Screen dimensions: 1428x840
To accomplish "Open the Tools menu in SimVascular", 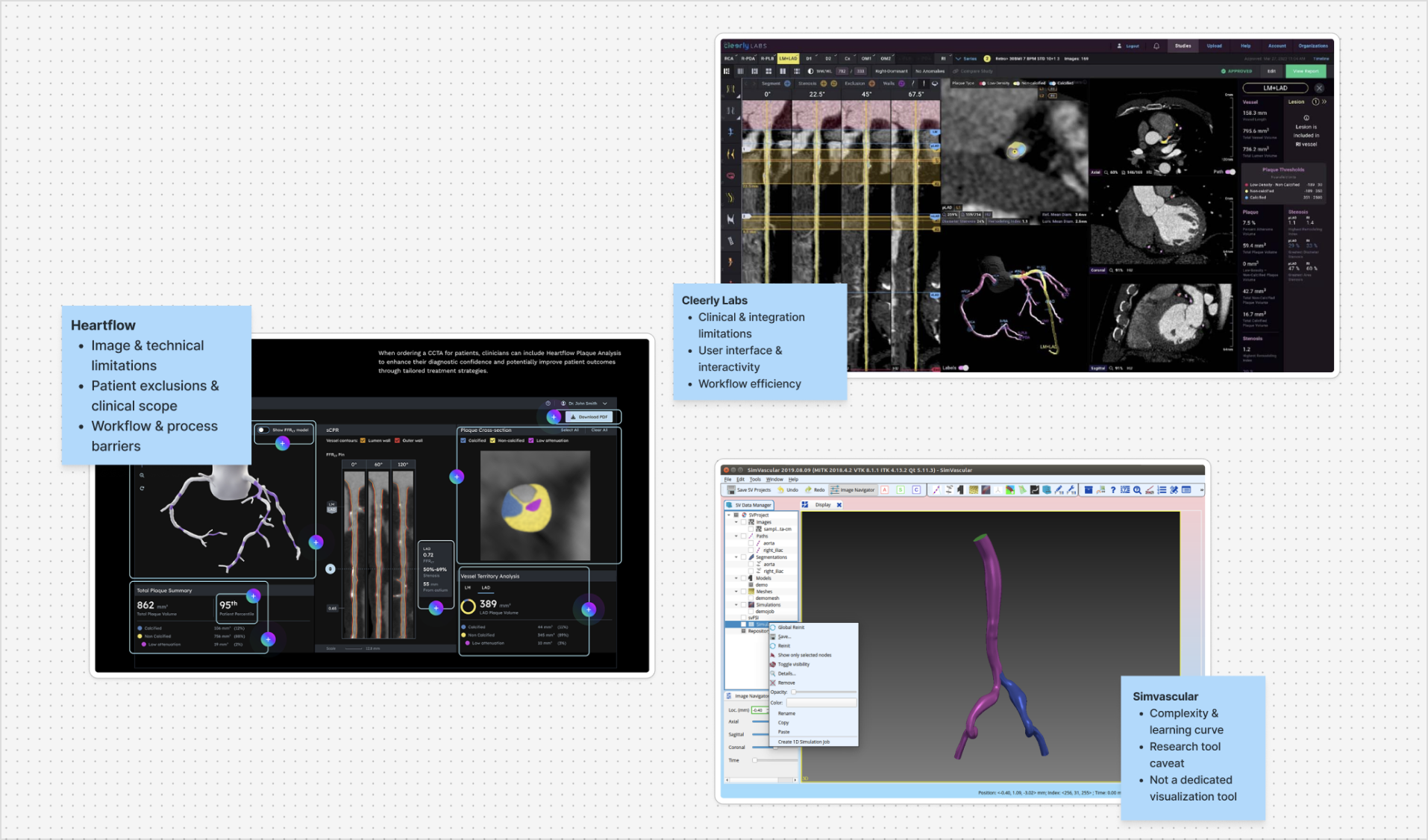I will tap(755, 480).
